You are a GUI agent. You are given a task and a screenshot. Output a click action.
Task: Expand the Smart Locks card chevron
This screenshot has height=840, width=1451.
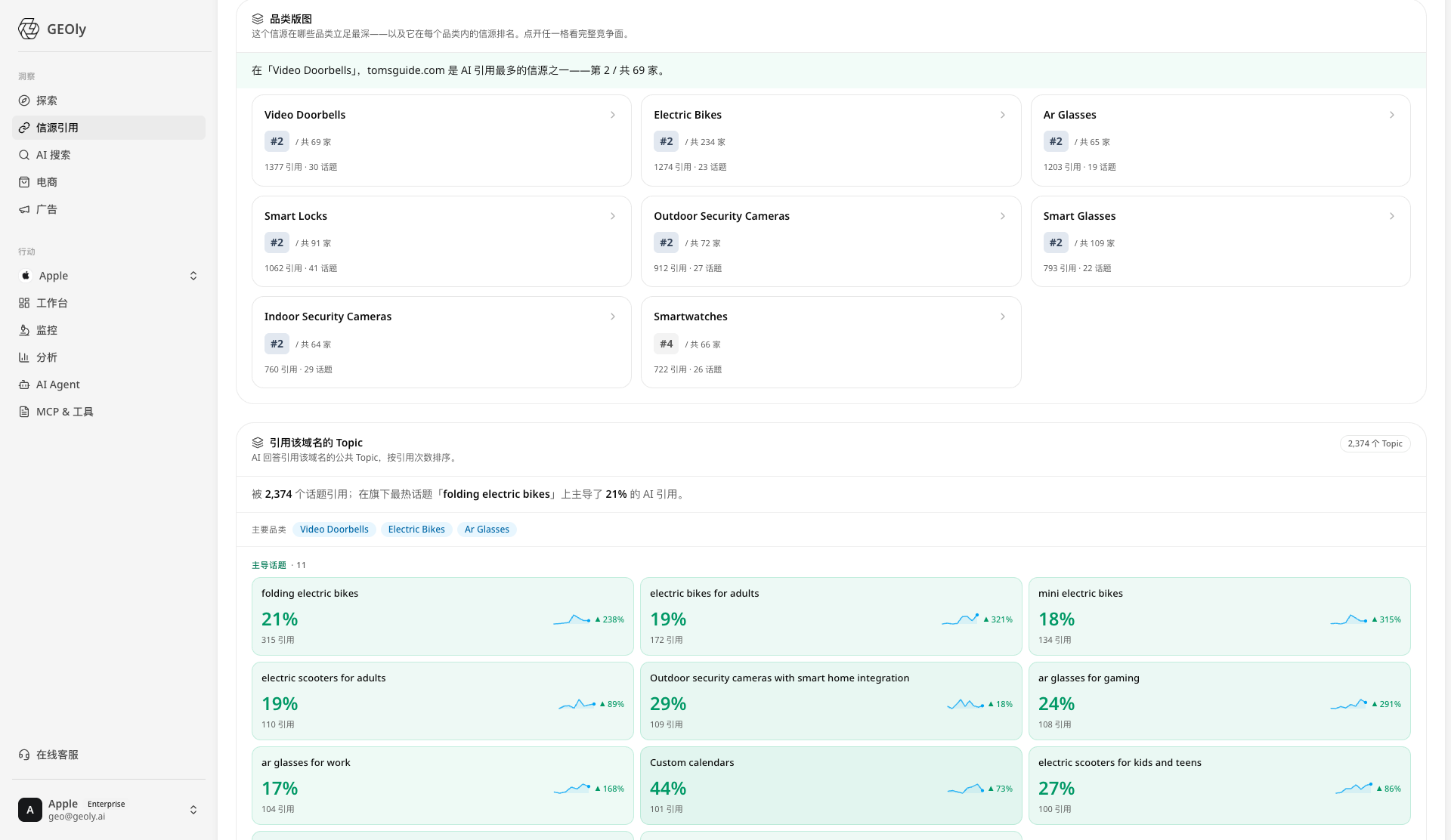point(613,216)
